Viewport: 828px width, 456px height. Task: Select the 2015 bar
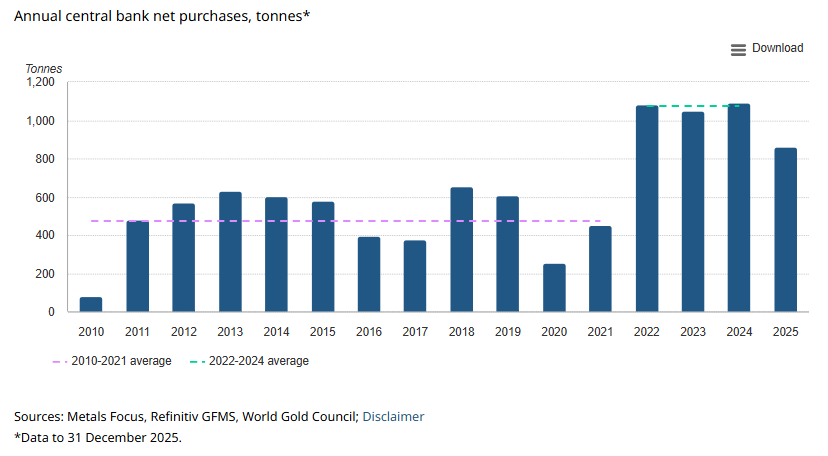323,257
